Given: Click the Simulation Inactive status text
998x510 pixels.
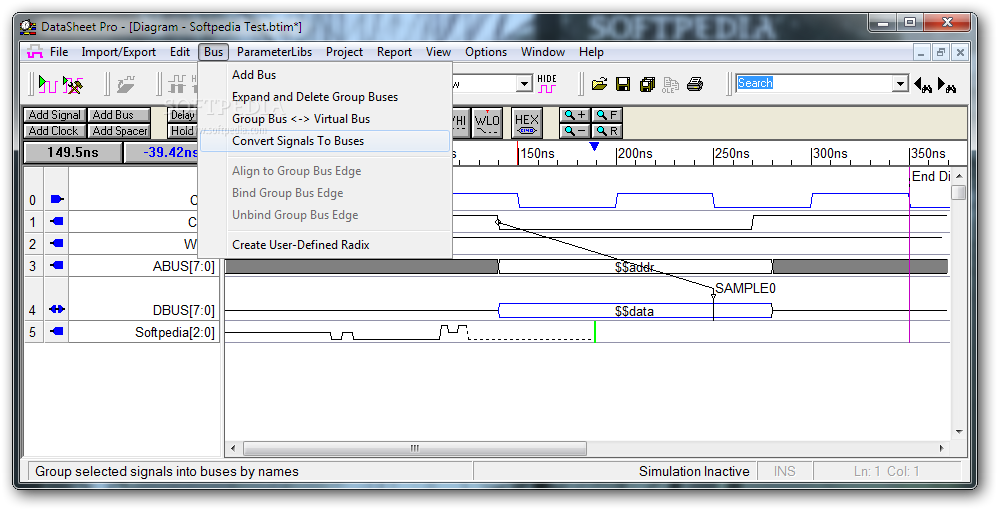Looking at the screenshot, I should (x=694, y=471).
